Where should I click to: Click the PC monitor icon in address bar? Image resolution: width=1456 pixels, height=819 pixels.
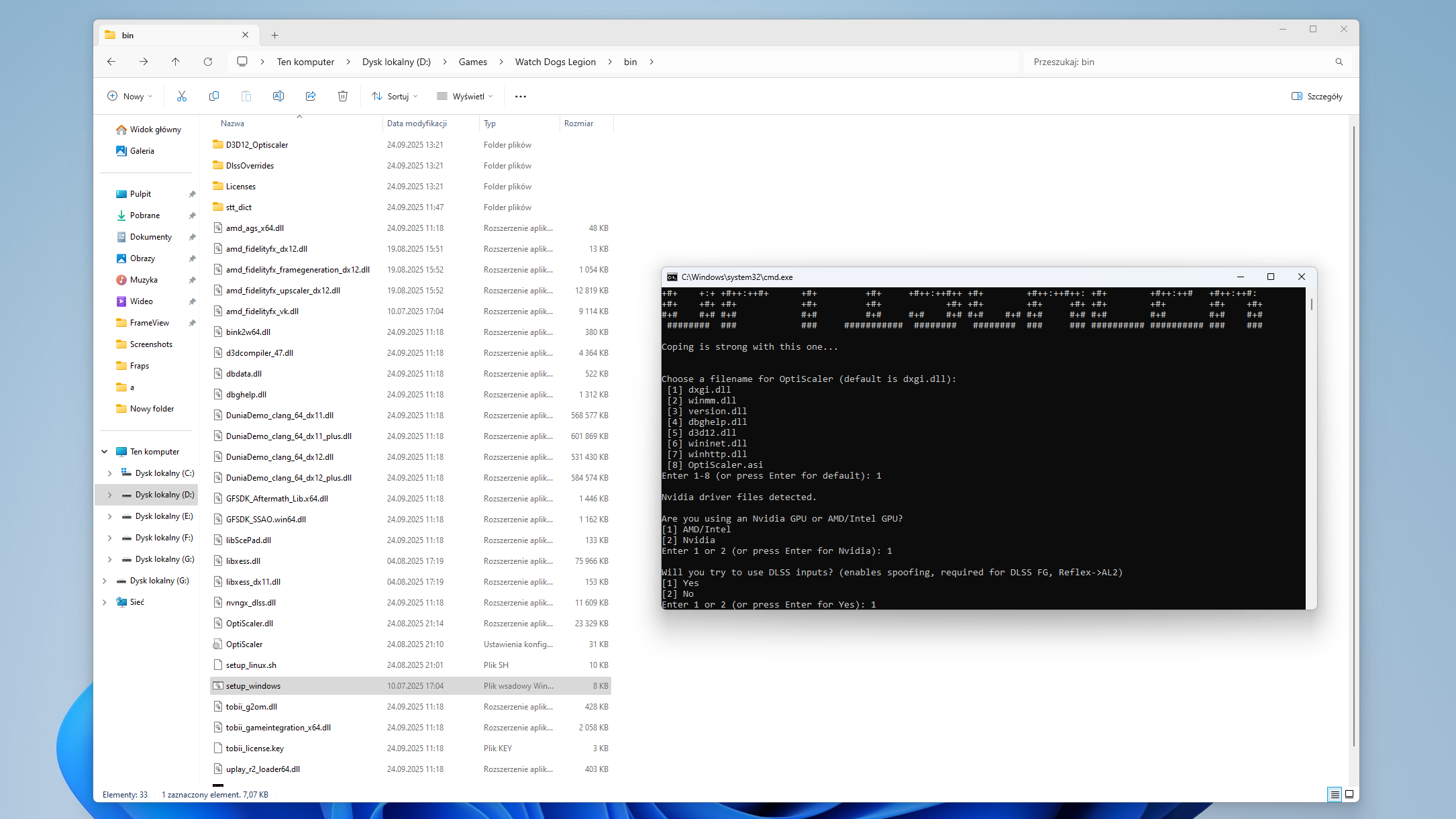pos(242,62)
